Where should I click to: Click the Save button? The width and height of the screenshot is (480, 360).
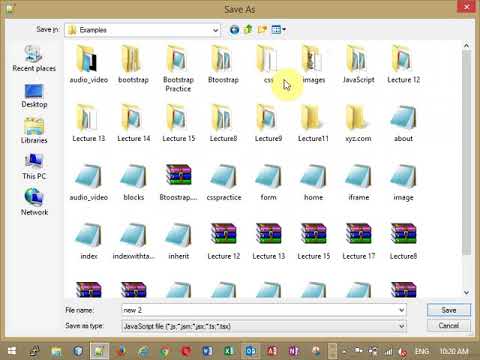click(x=449, y=310)
